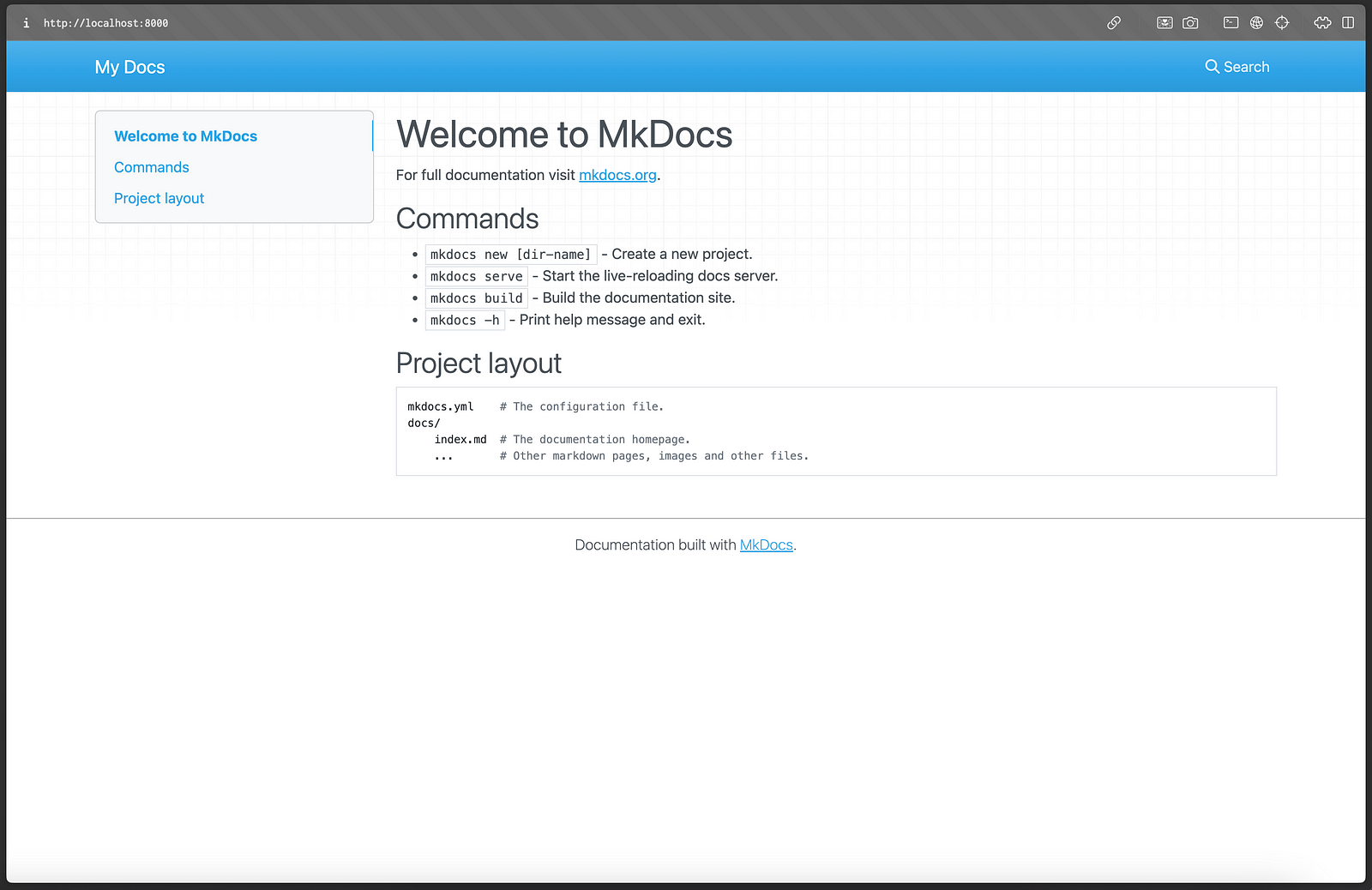Screen dimensions: 1372x890
Task: Follow the MkDocs link in the footer
Action: point(766,545)
